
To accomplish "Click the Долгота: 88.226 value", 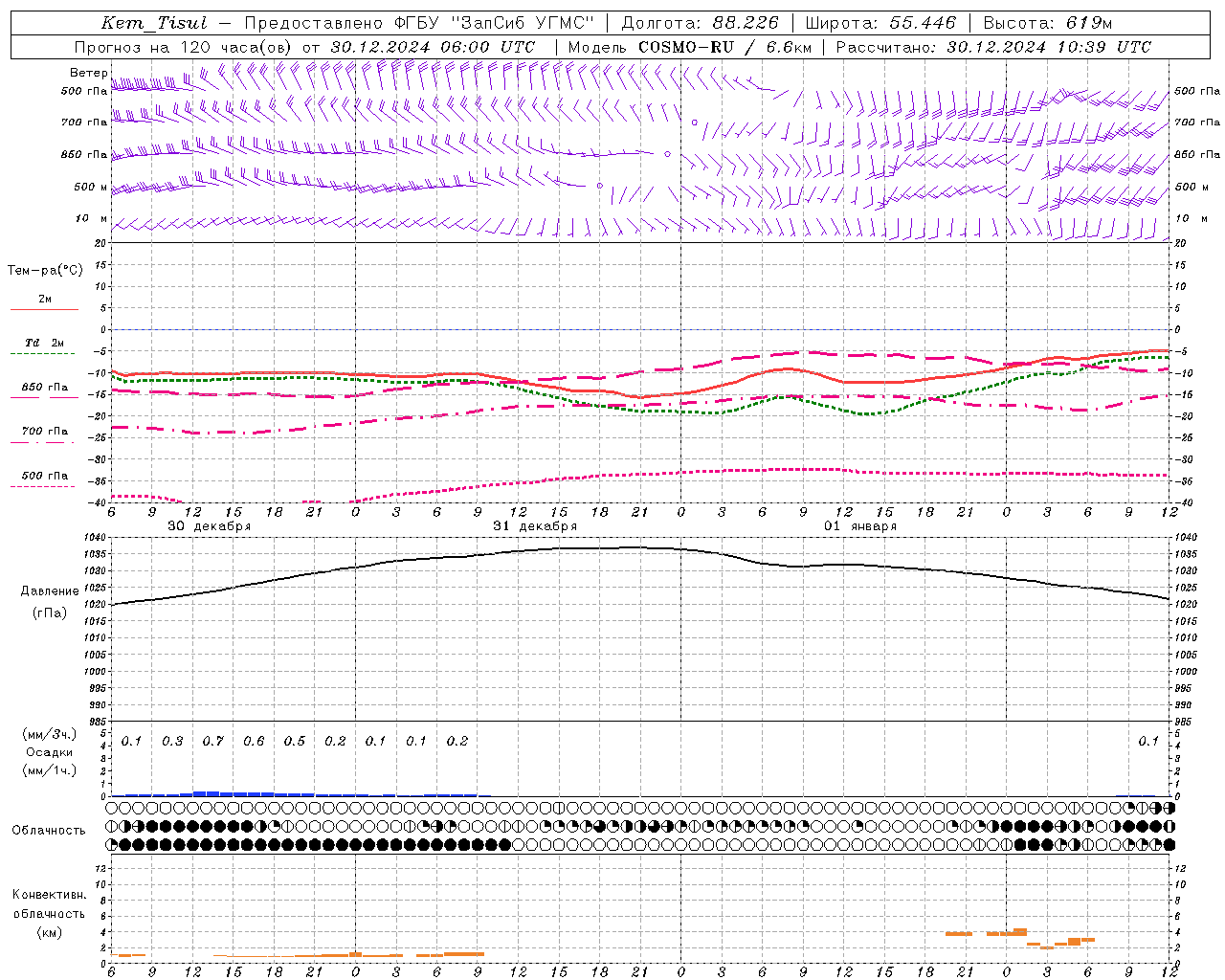I will tap(700, 23).
